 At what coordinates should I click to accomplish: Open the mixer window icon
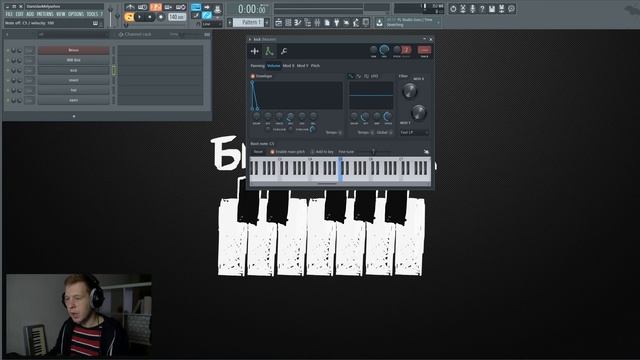tap(317, 23)
